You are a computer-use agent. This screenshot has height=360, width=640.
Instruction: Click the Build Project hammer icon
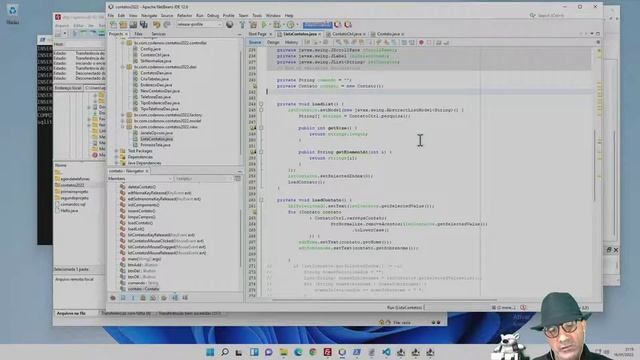[242, 25]
